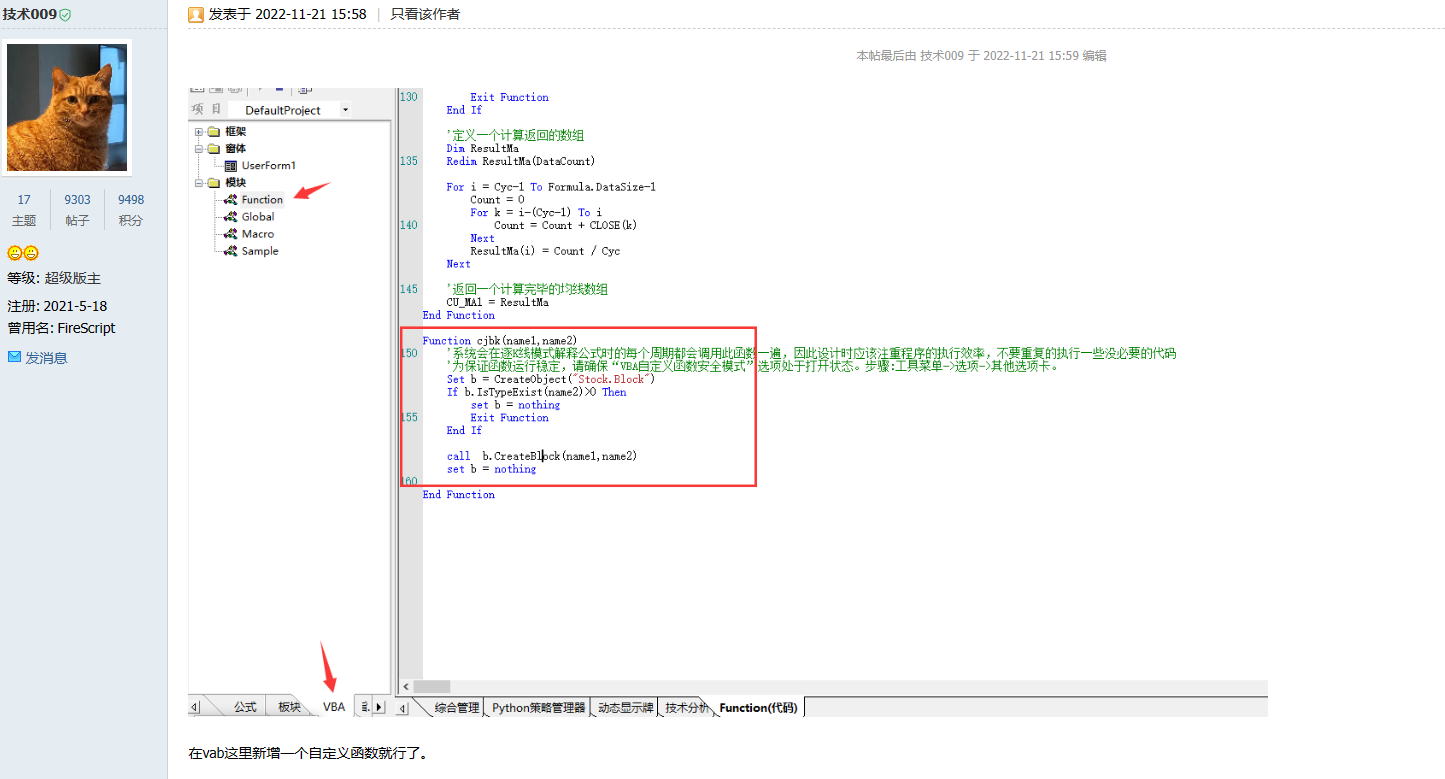Screen dimensions: 1445x779
Task: Click the 注册: 2021-5-18 registration text
Action: point(57,306)
